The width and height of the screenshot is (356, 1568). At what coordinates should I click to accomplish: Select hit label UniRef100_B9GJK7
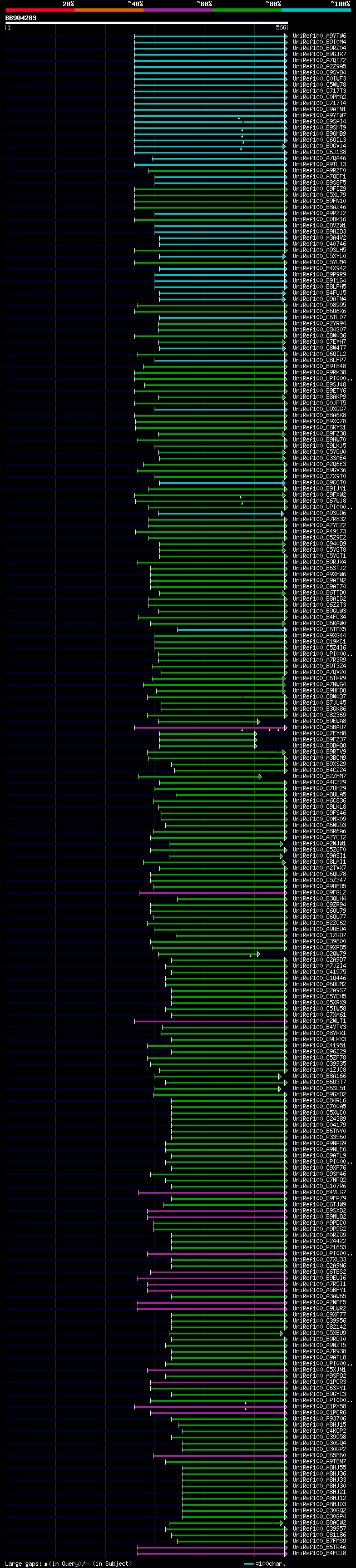319,54
